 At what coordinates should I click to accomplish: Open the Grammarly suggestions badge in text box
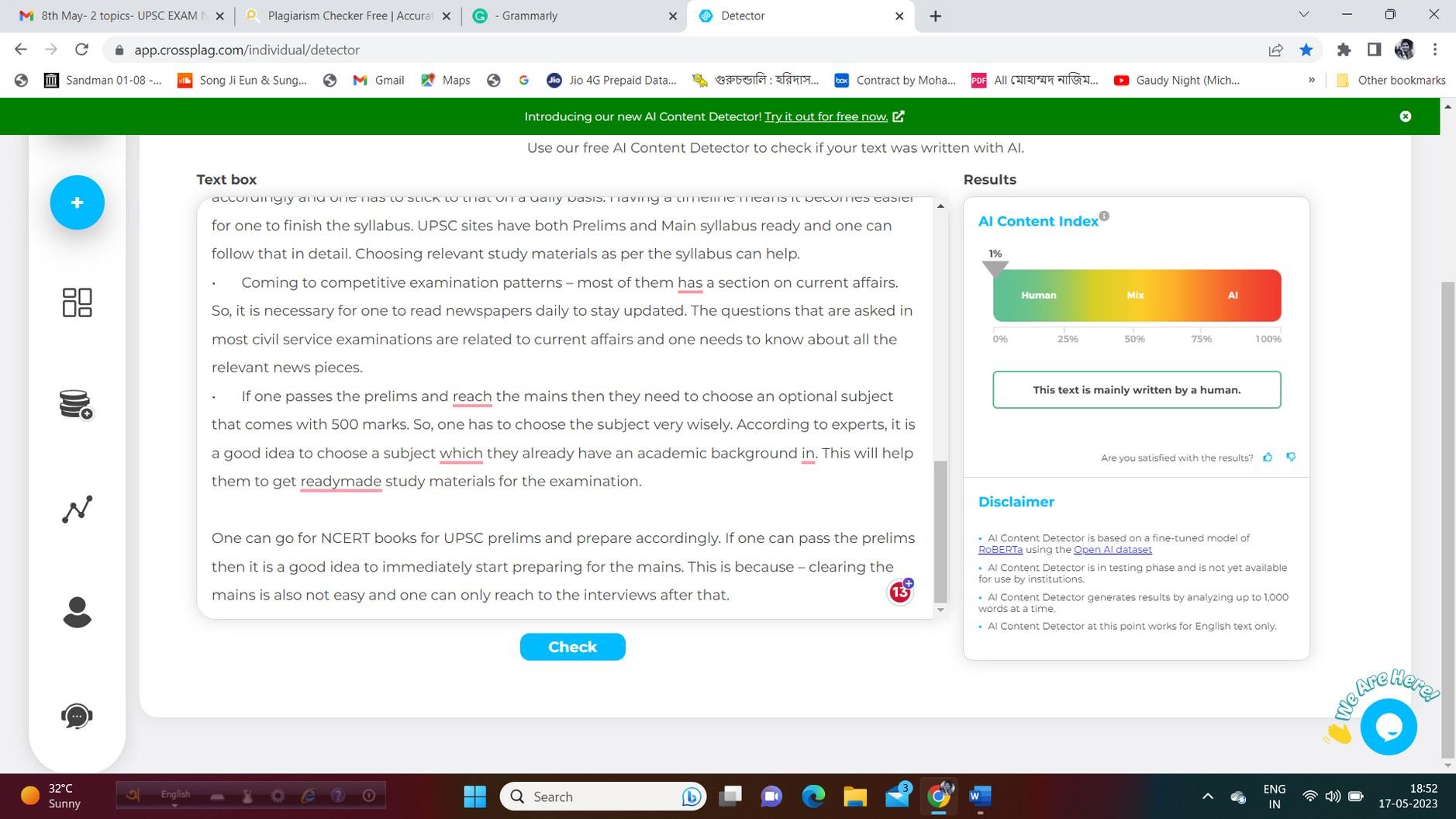tap(900, 592)
